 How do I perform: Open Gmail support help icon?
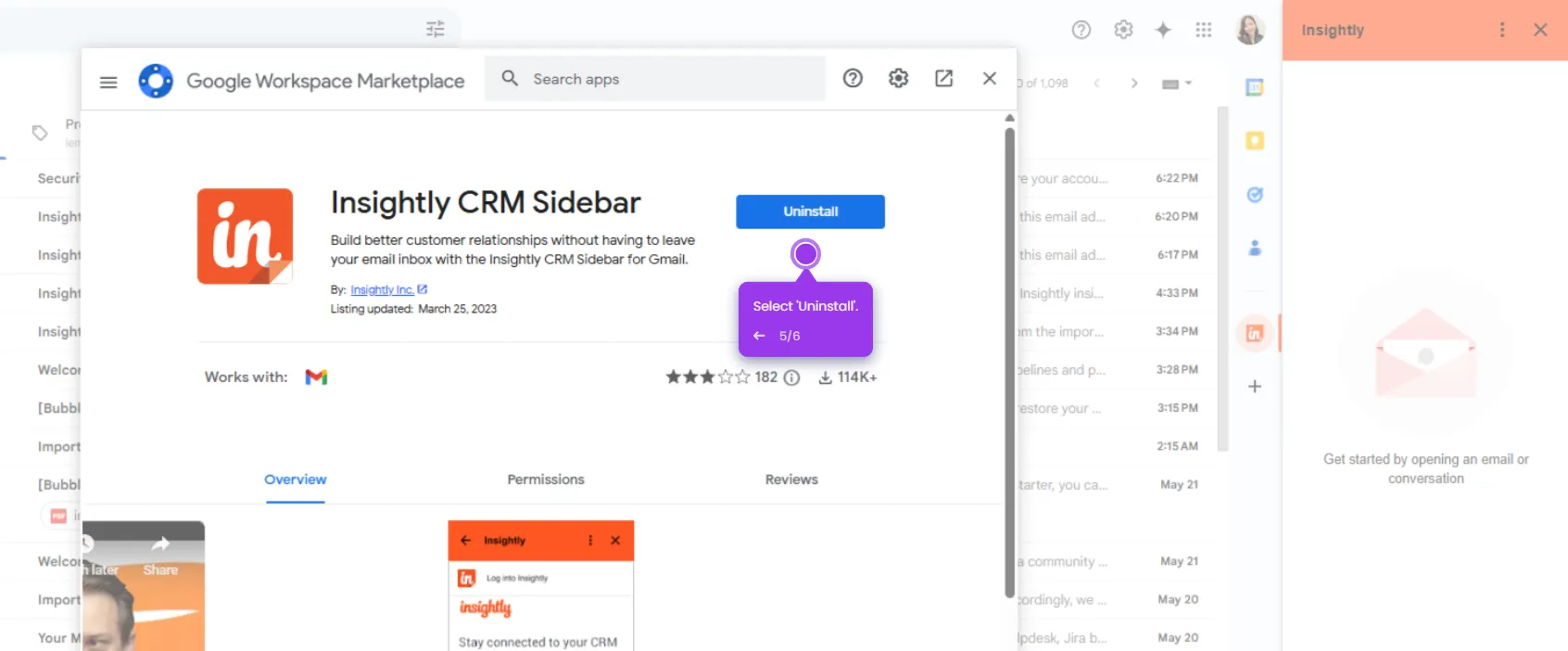pyautogui.click(x=1081, y=30)
